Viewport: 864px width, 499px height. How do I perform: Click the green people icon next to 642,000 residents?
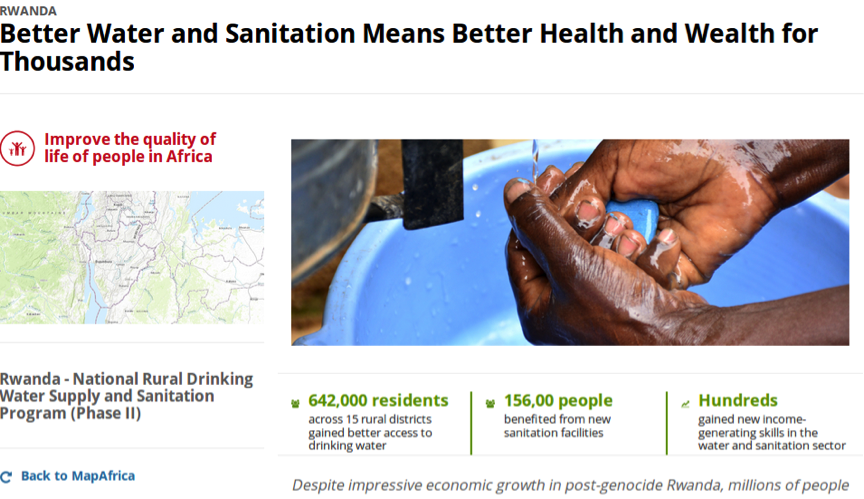[295, 404]
